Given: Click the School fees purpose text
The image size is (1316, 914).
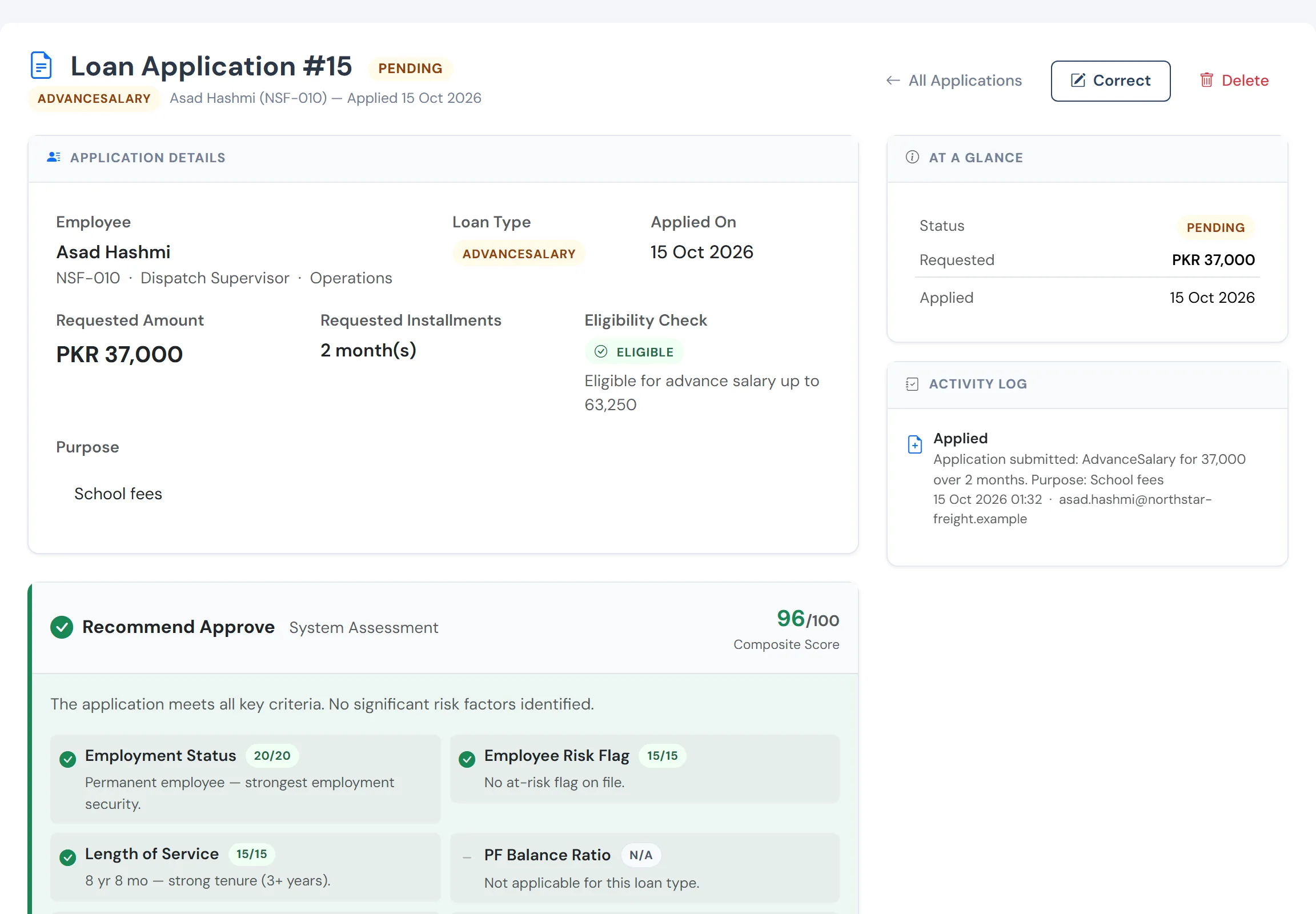Looking at the screenshot, I should (x=119, y=494).
